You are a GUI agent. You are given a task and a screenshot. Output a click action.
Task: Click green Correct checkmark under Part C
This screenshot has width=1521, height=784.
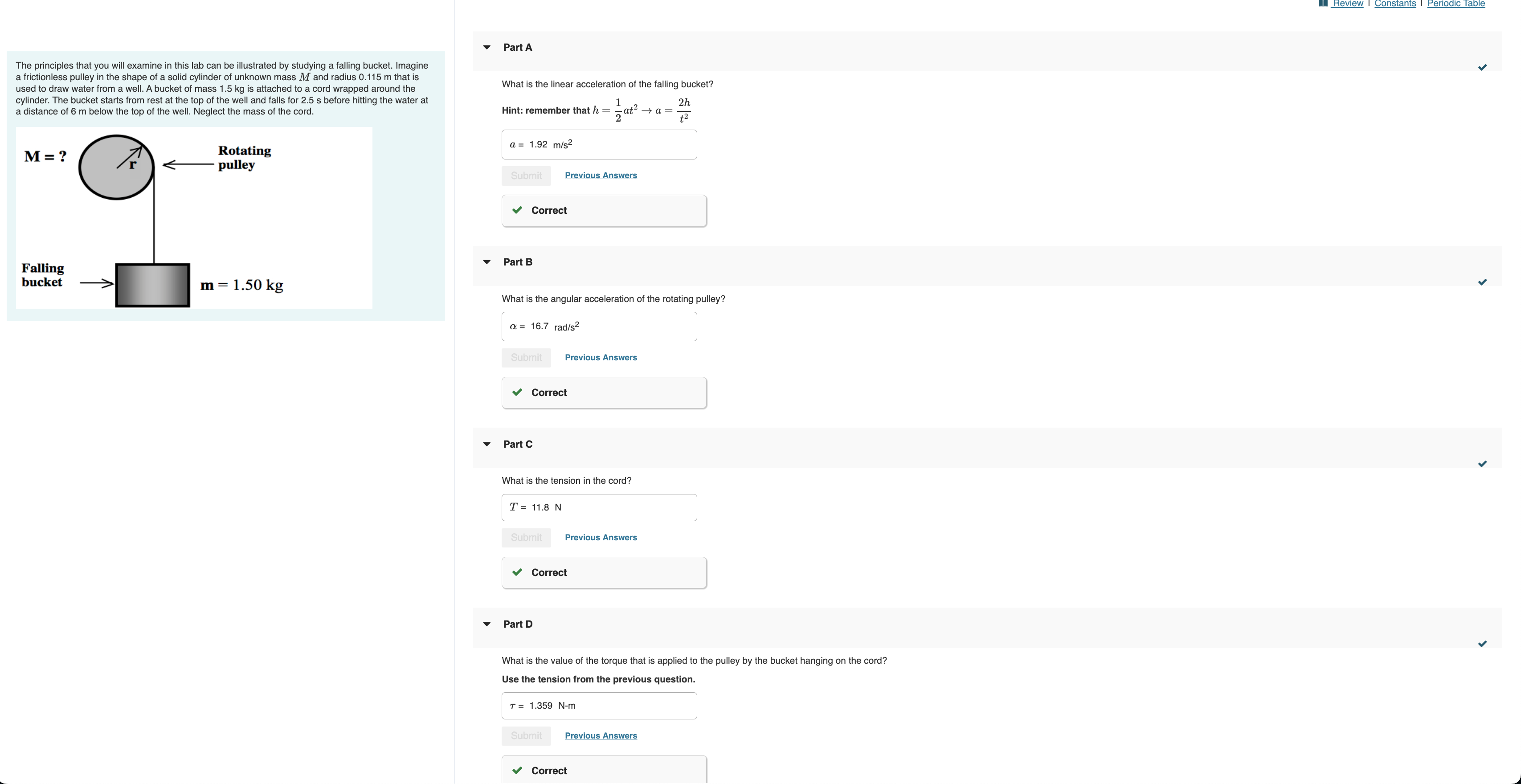(x=517, y=572)
